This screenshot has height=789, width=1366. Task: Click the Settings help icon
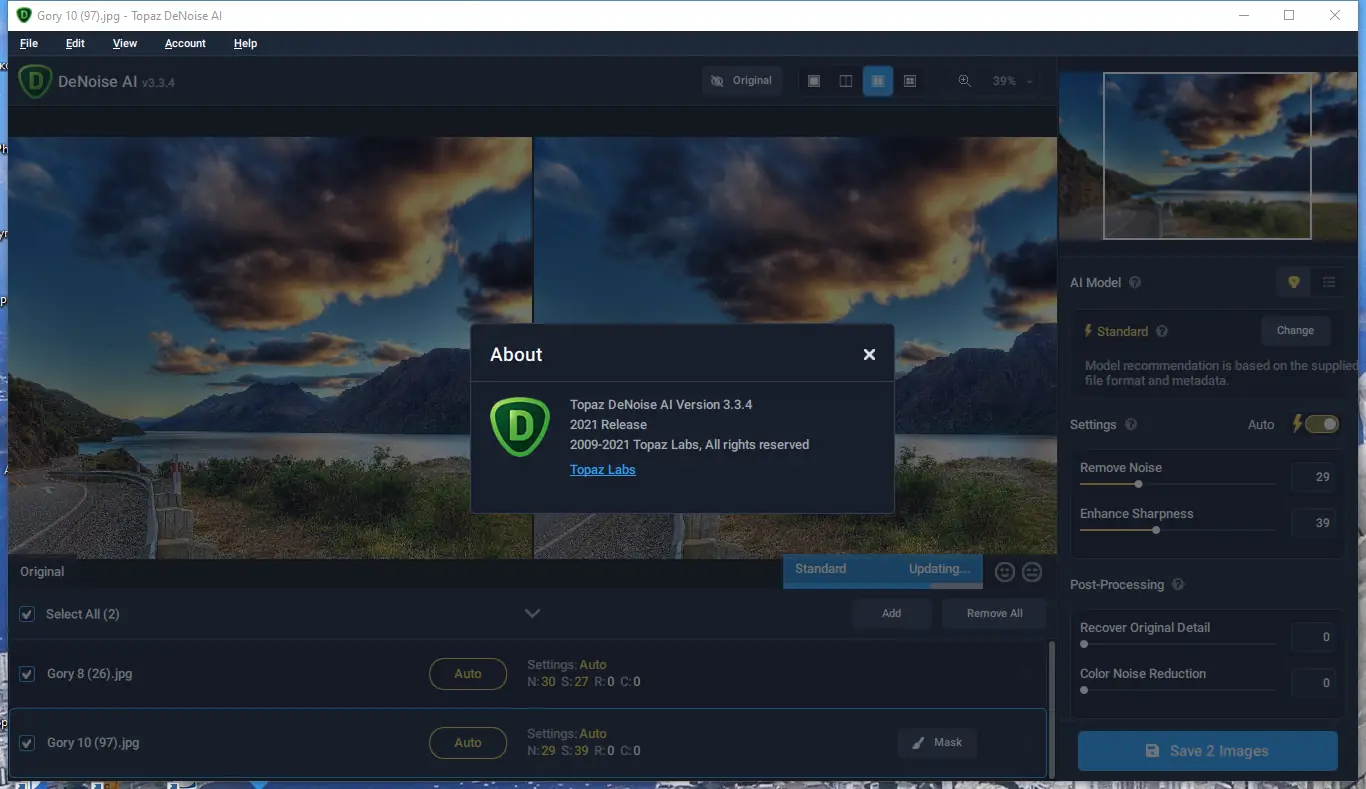1131,424
